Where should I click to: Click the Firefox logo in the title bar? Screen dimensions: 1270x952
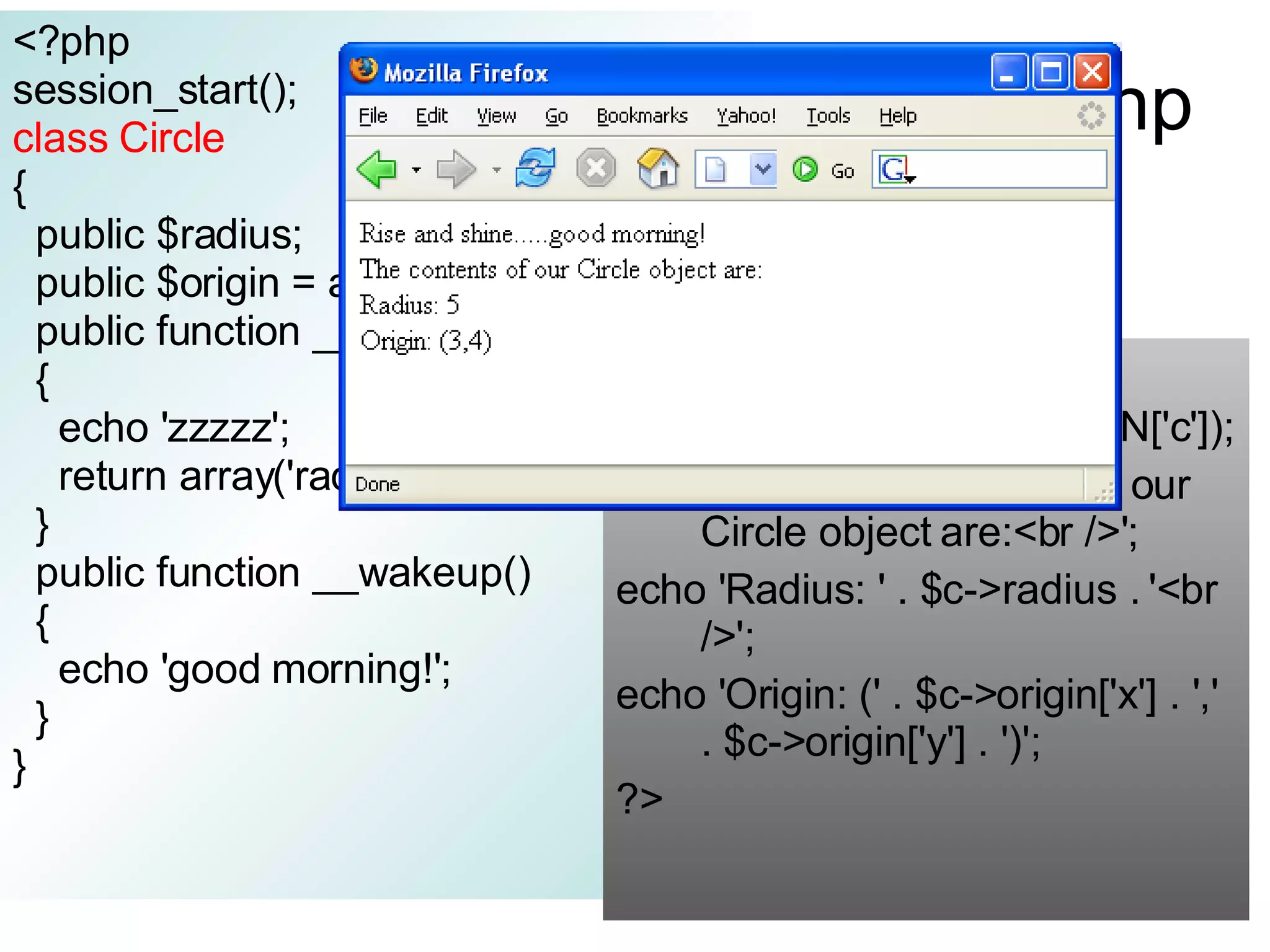pyautogui.click(x=363, y=70)
